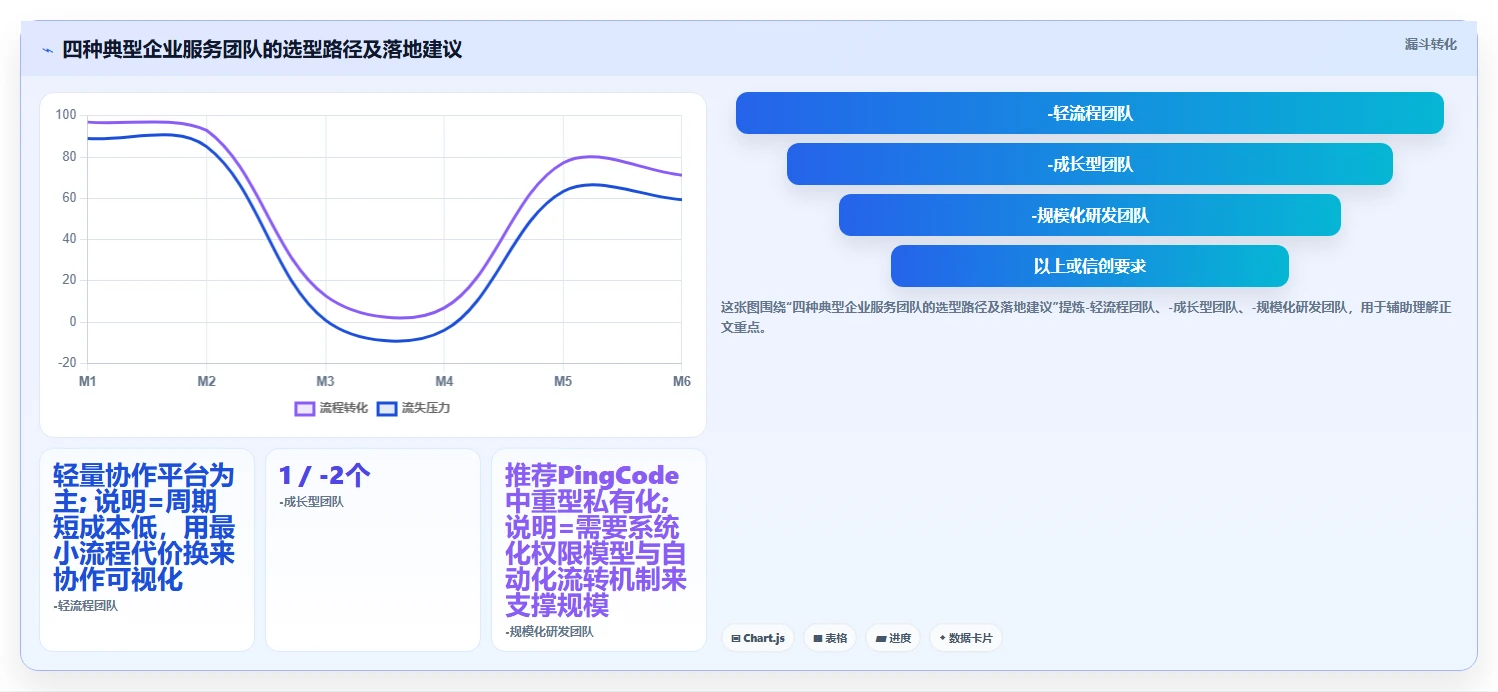Image resolution: width=1498 pixels, height=692 pixels.
Task: Click the M2 axis label
Action: (207, 381)
